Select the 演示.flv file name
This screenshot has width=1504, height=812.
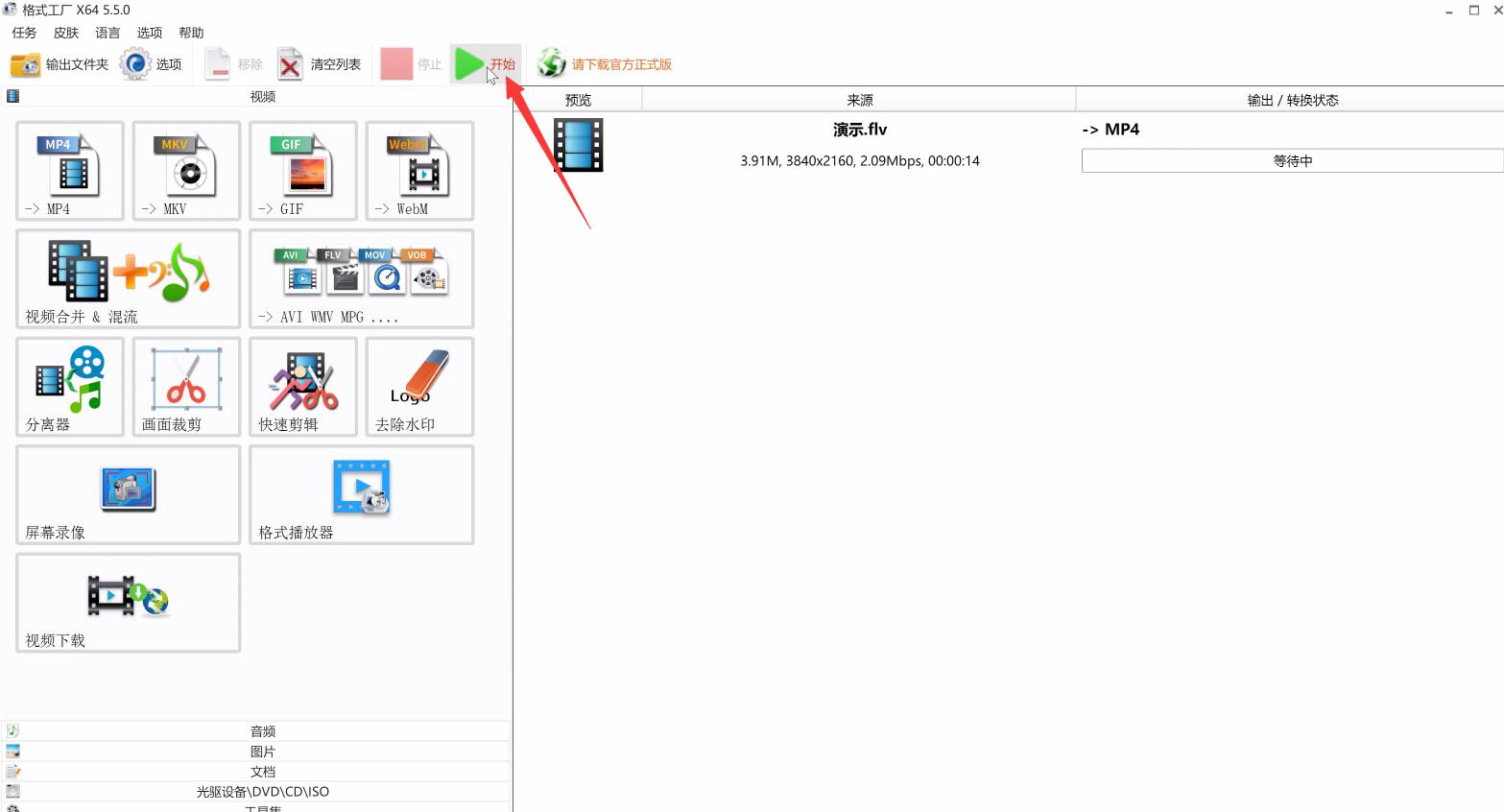[x=860, y=130]
